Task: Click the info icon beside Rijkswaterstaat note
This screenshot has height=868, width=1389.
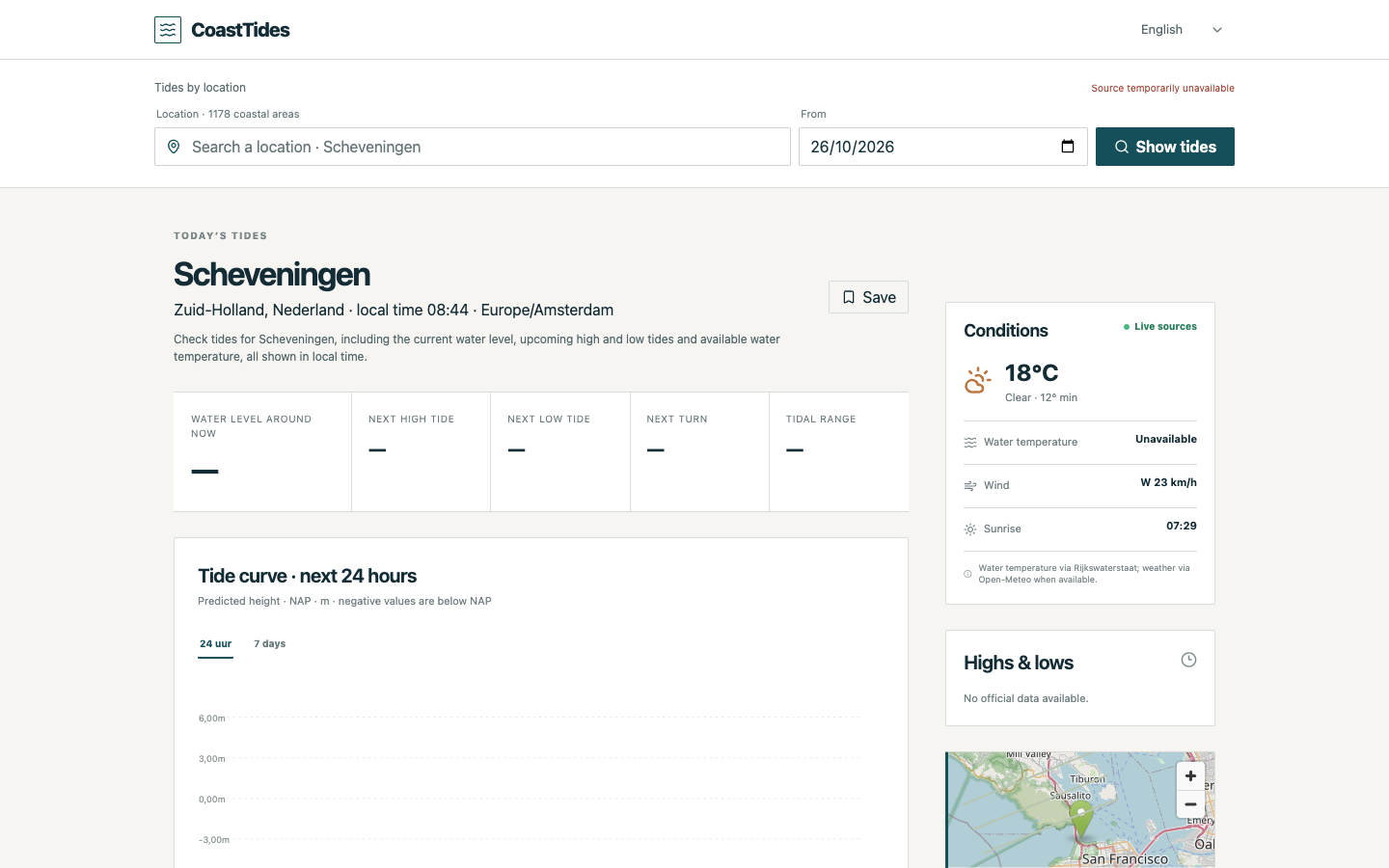Action: (967, 574)
